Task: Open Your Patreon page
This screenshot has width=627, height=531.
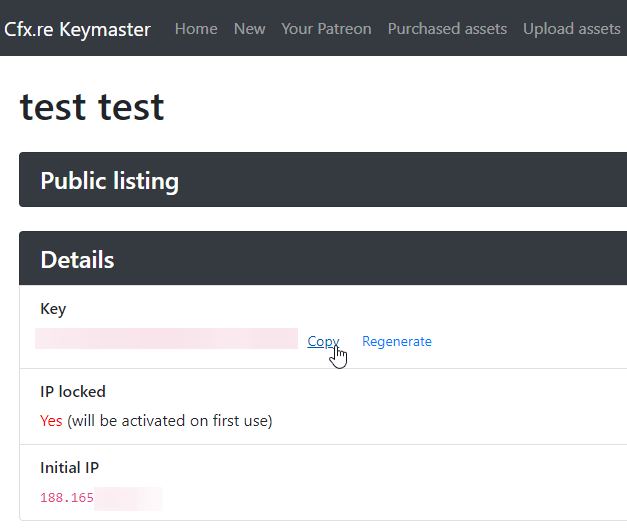Action: pos(326,29)
